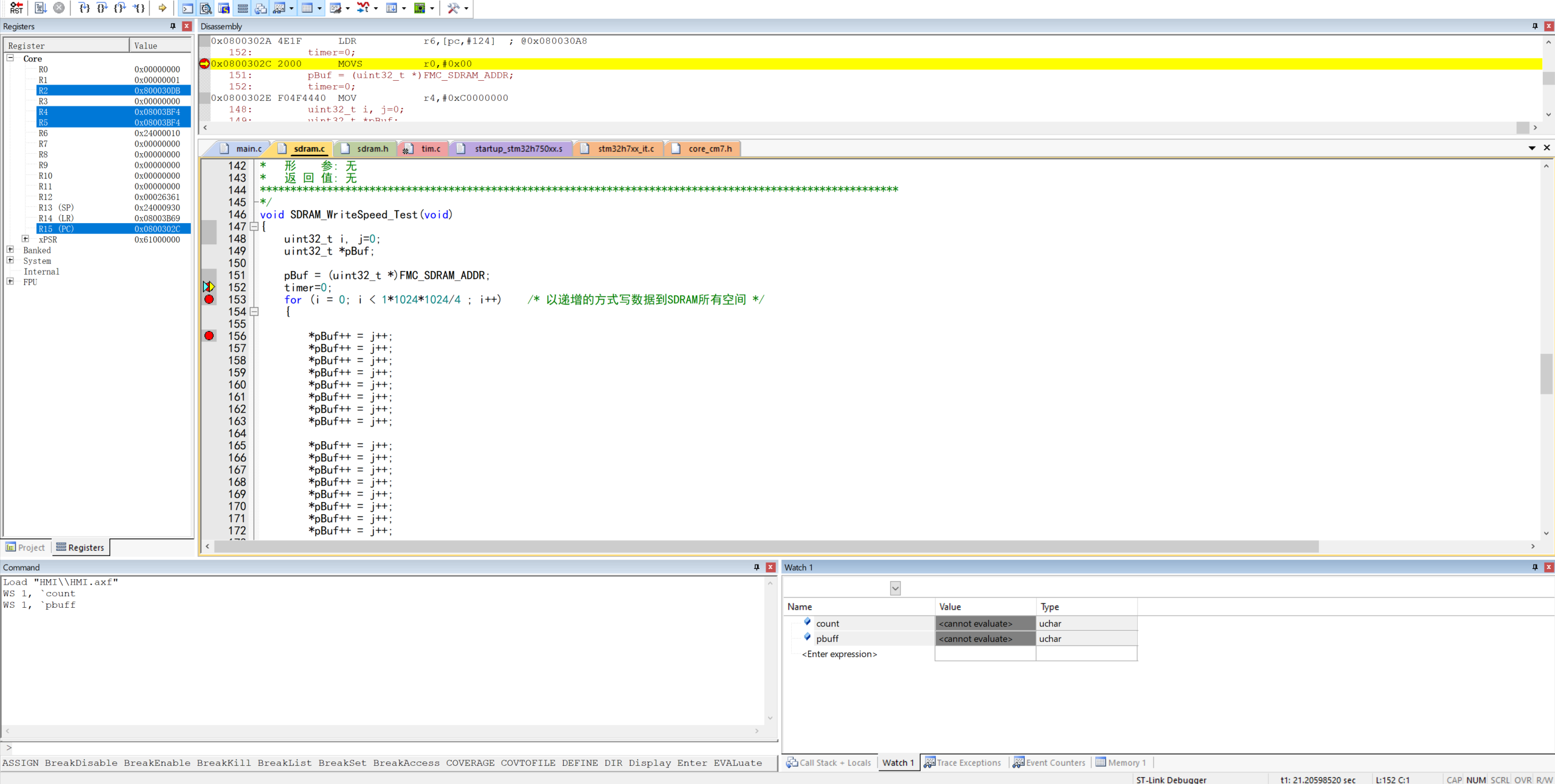Click the Step into icon
The image size is (1555, 784).
85,8
